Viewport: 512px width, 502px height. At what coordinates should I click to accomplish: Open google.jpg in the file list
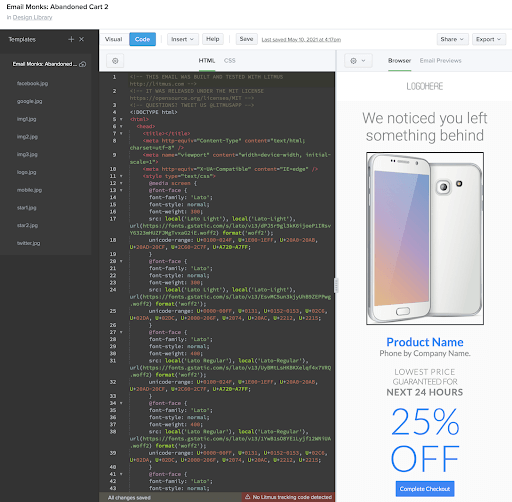point(30,101)
